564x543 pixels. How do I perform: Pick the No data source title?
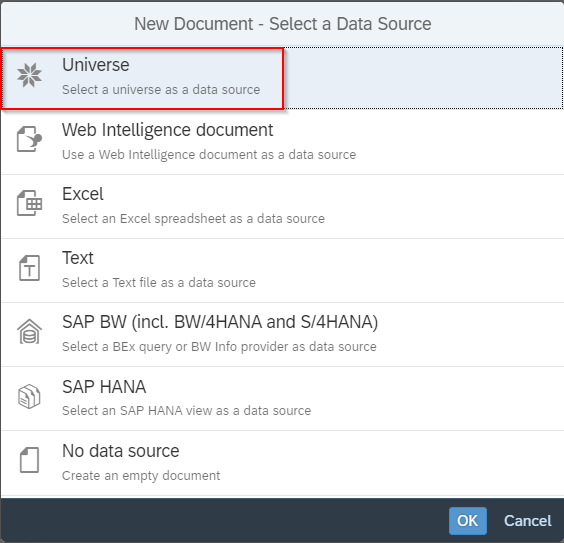[121, 451]
